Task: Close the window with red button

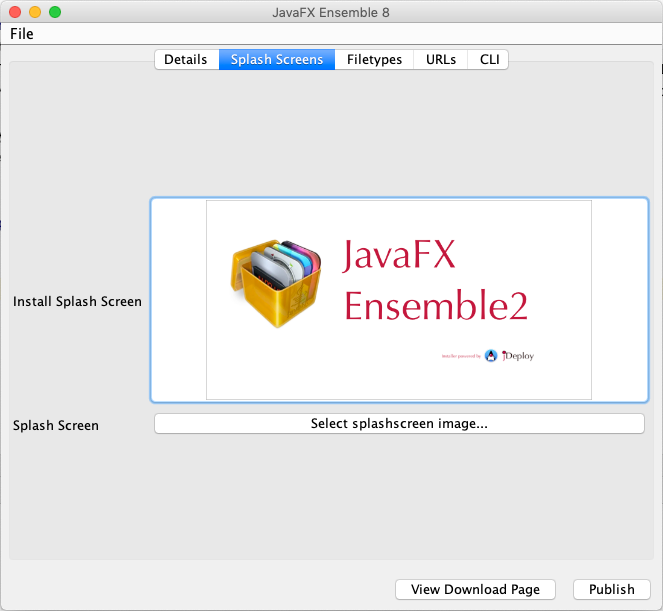Action: click(x=15, y=12)
